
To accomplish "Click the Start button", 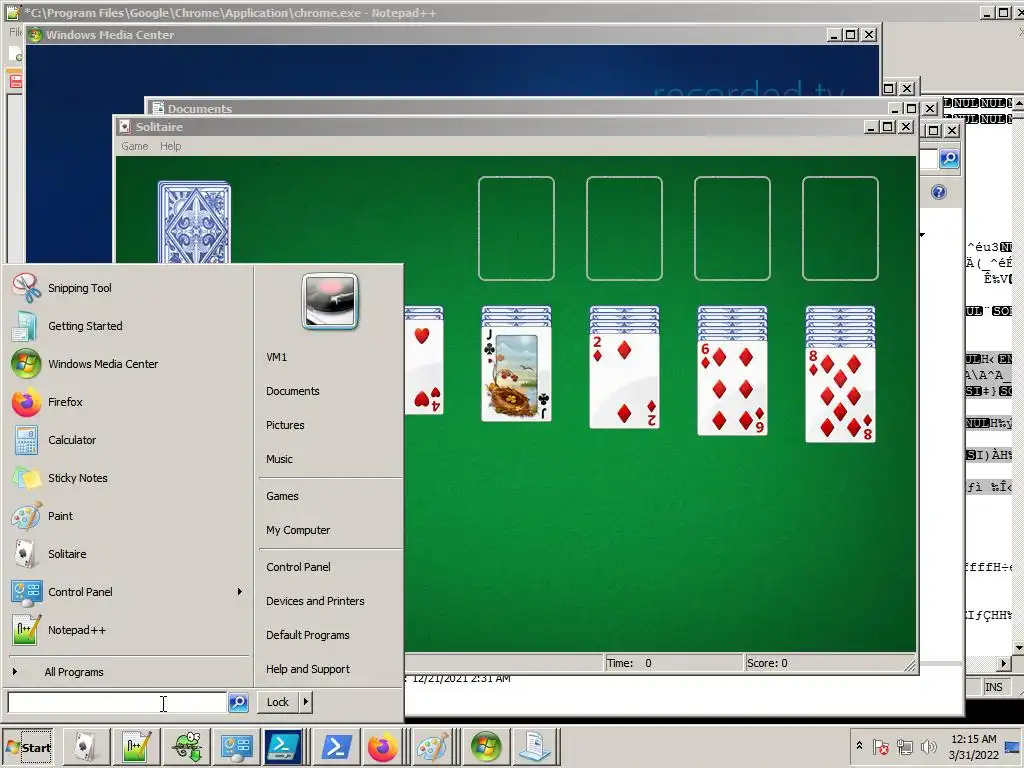I will pos(28,747).
